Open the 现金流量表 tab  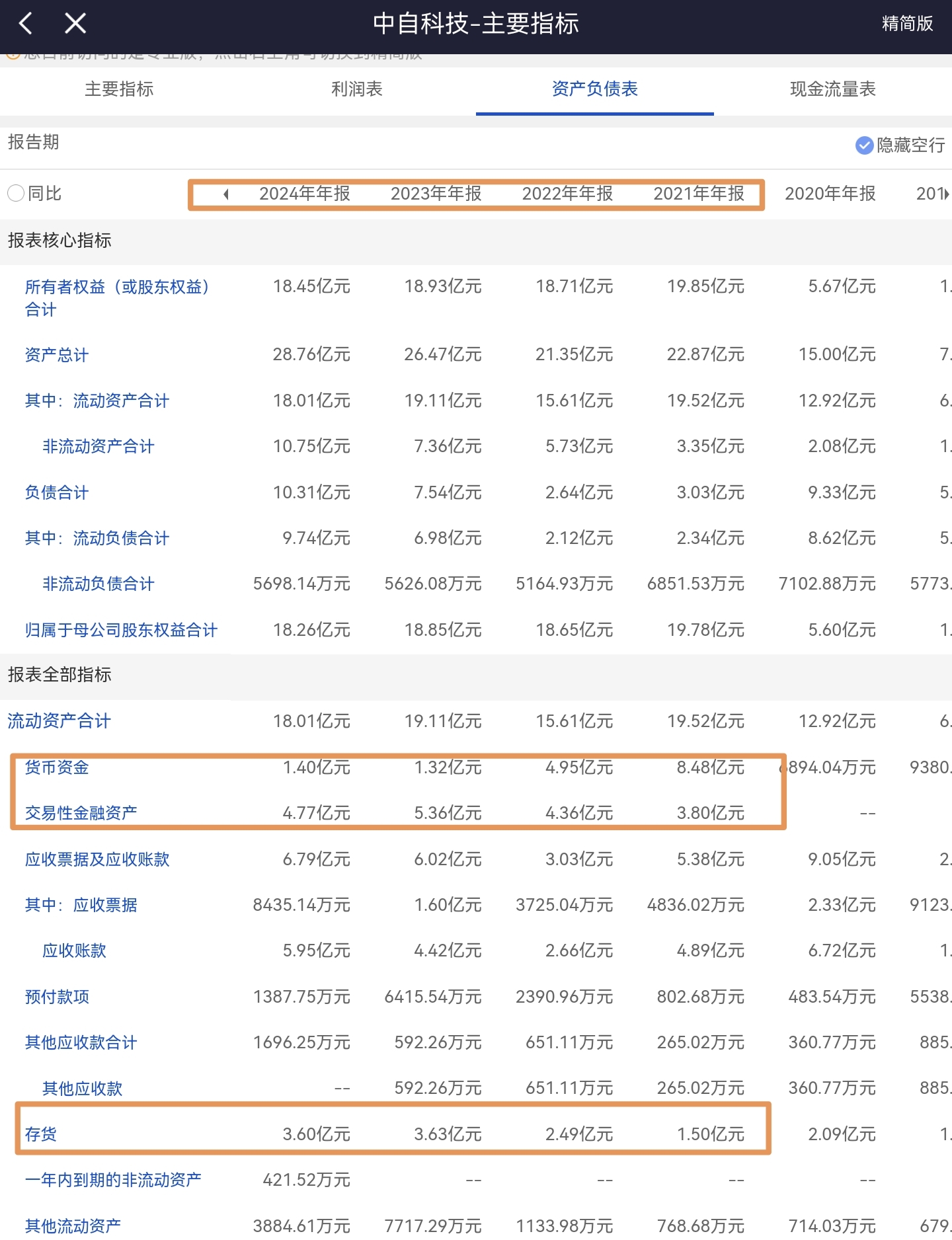[x=833, y=89]
